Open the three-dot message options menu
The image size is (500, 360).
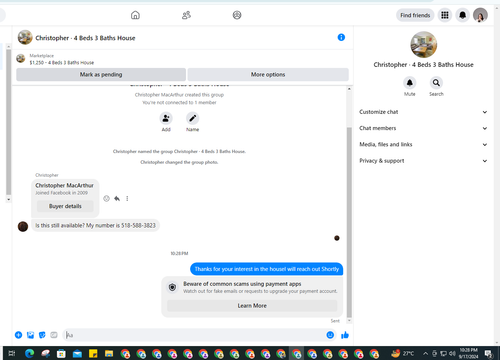point(127,199)
